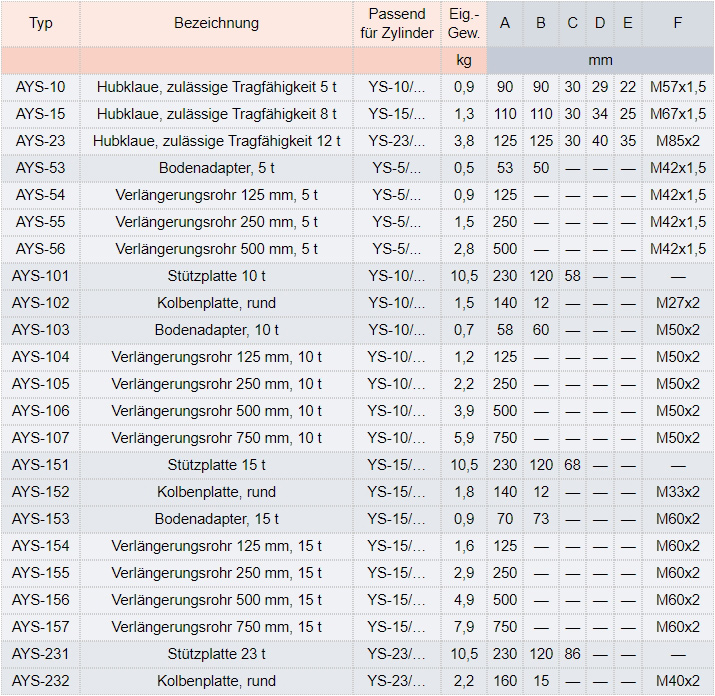Click the 'Bezeichnung' column header

pyautogui.click(x=216, y=23)
